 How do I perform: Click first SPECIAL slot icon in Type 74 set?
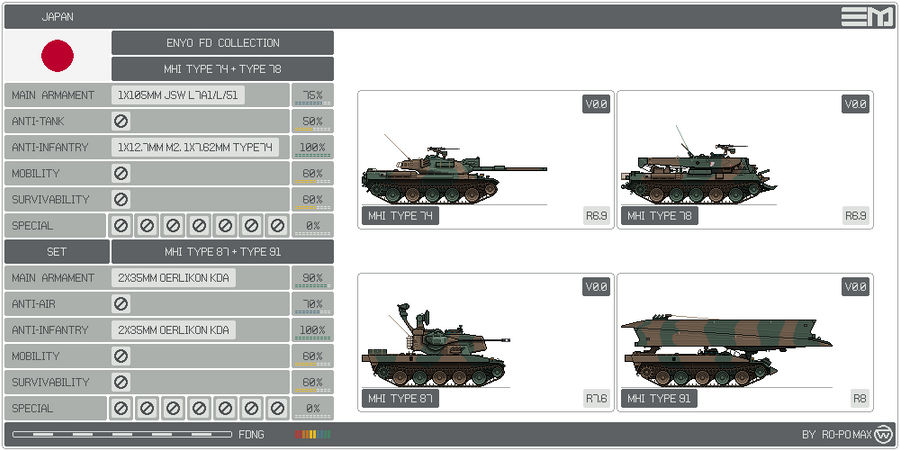click(121, 226)
